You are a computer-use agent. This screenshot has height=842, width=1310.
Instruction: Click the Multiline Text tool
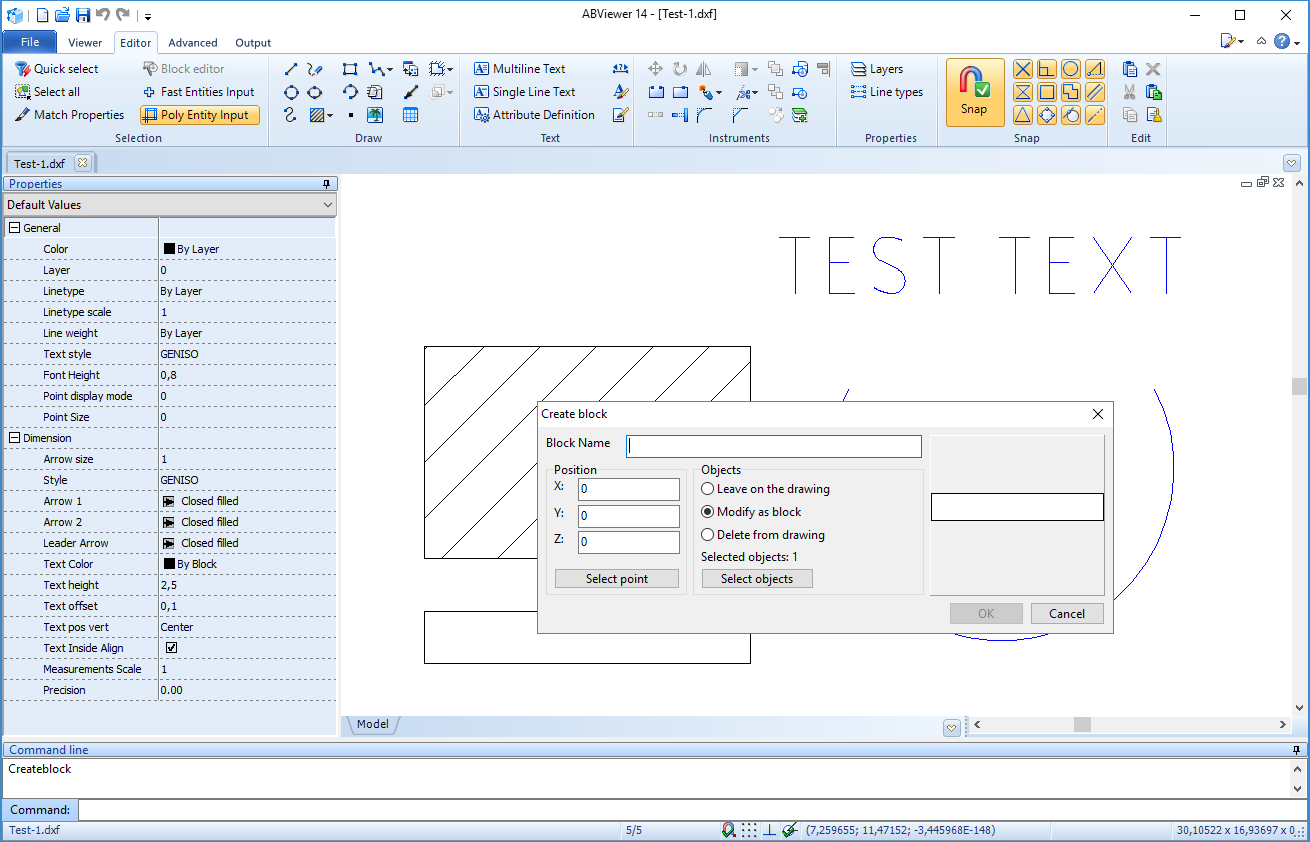coord(519,69)
